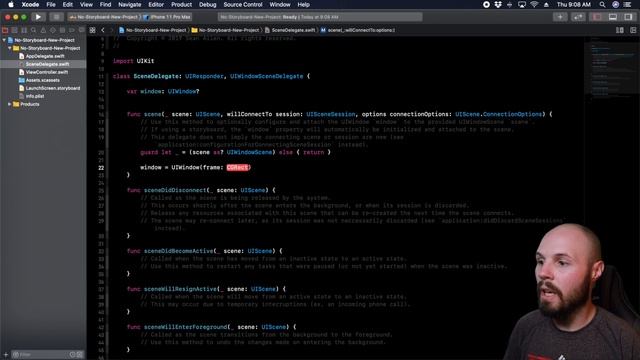Open the File menu
640x360 pixels.
51,4
